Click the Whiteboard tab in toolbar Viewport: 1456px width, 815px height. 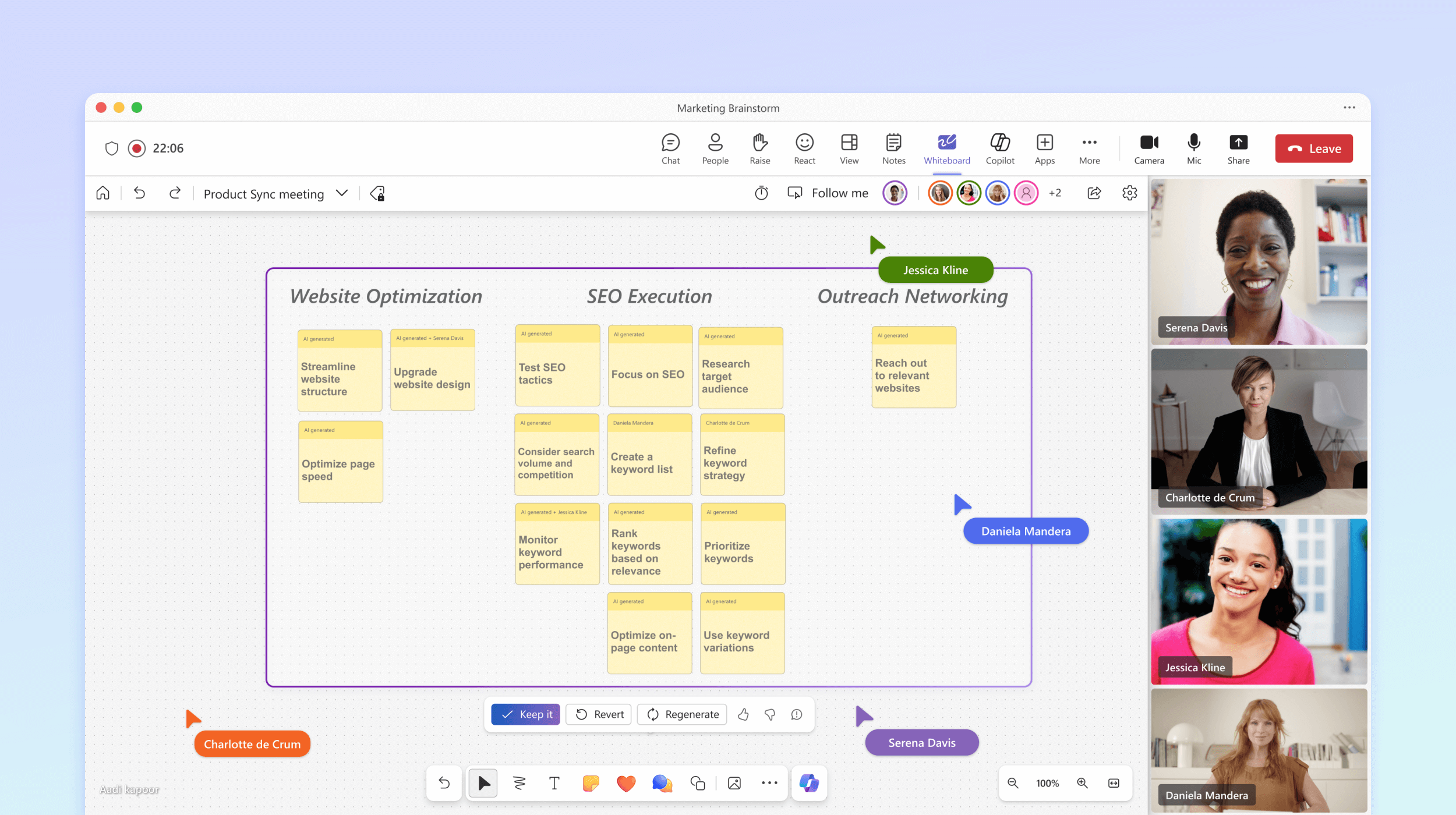[x=946, y=147]
